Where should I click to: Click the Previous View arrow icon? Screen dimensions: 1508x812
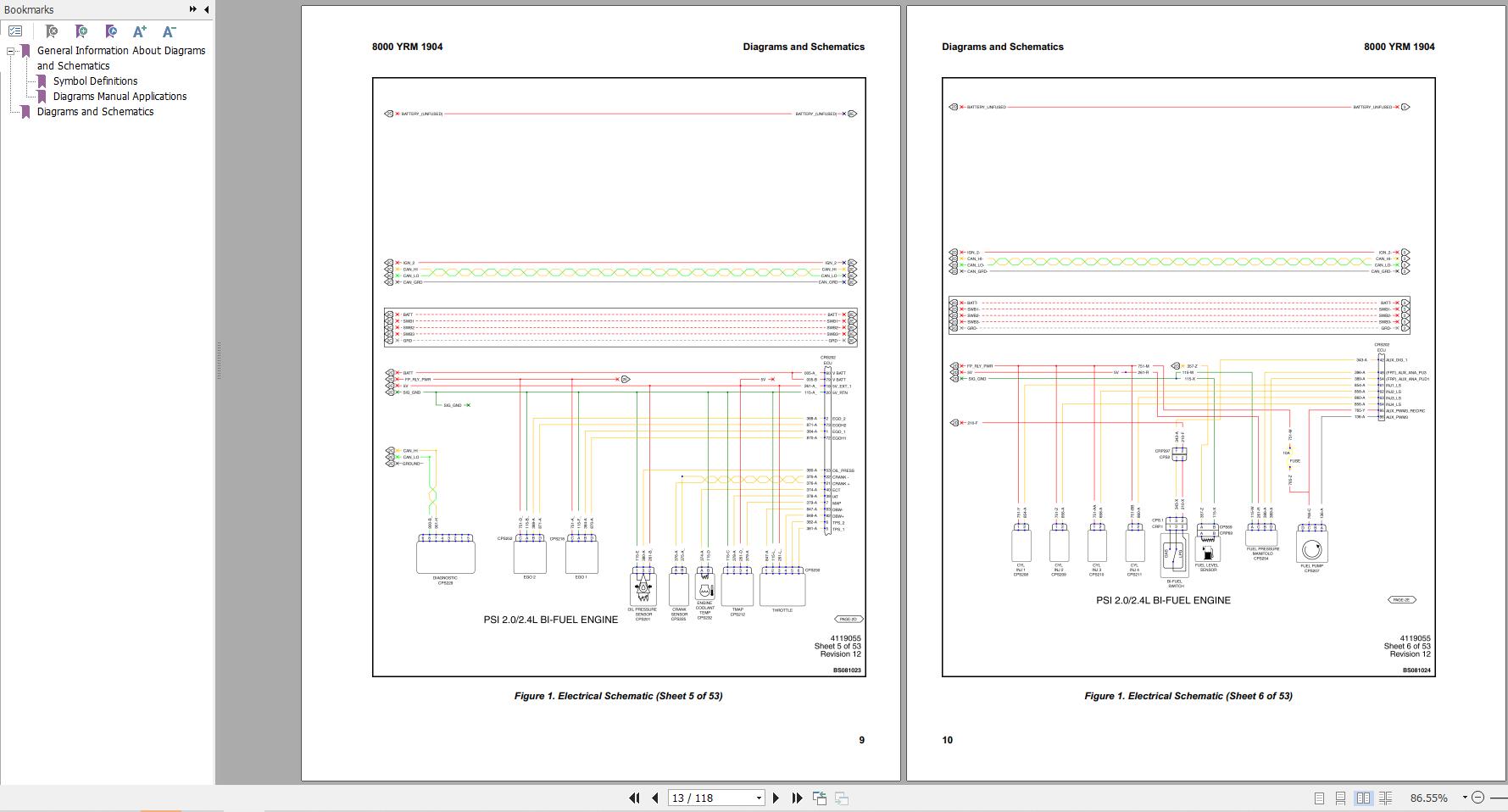(819, 797)
